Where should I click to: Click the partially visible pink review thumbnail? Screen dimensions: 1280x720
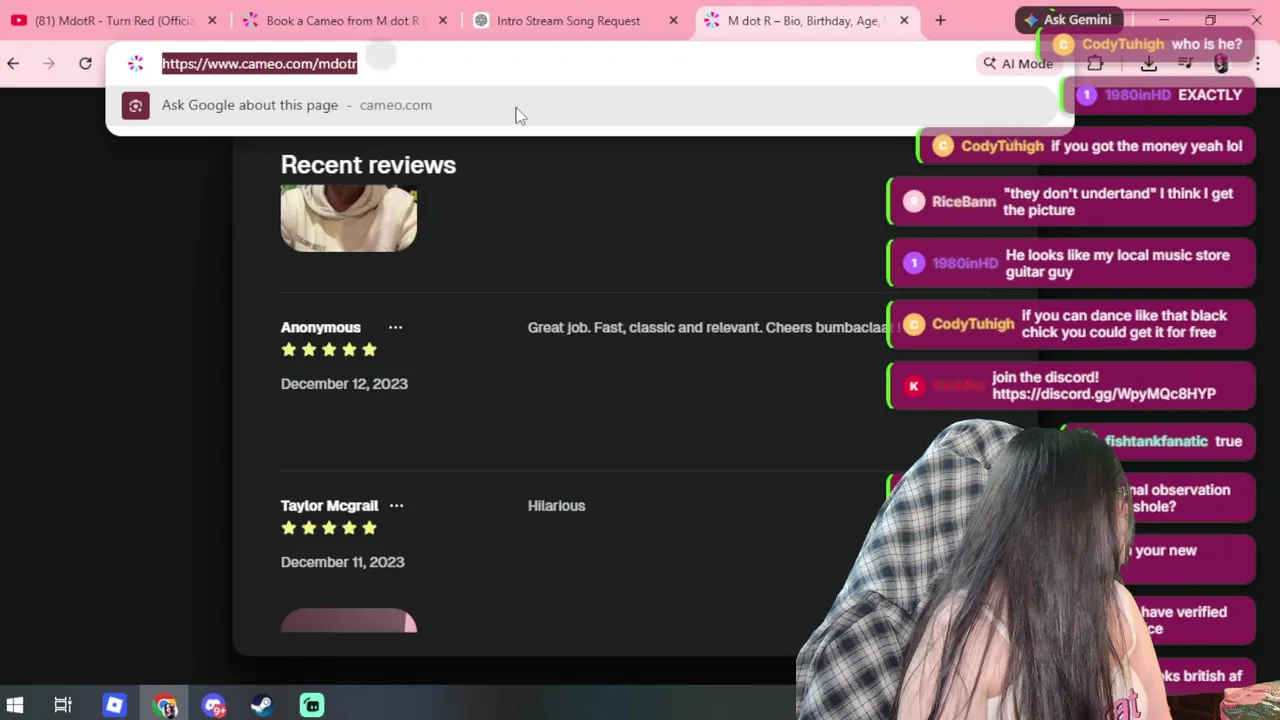point(349,620)
